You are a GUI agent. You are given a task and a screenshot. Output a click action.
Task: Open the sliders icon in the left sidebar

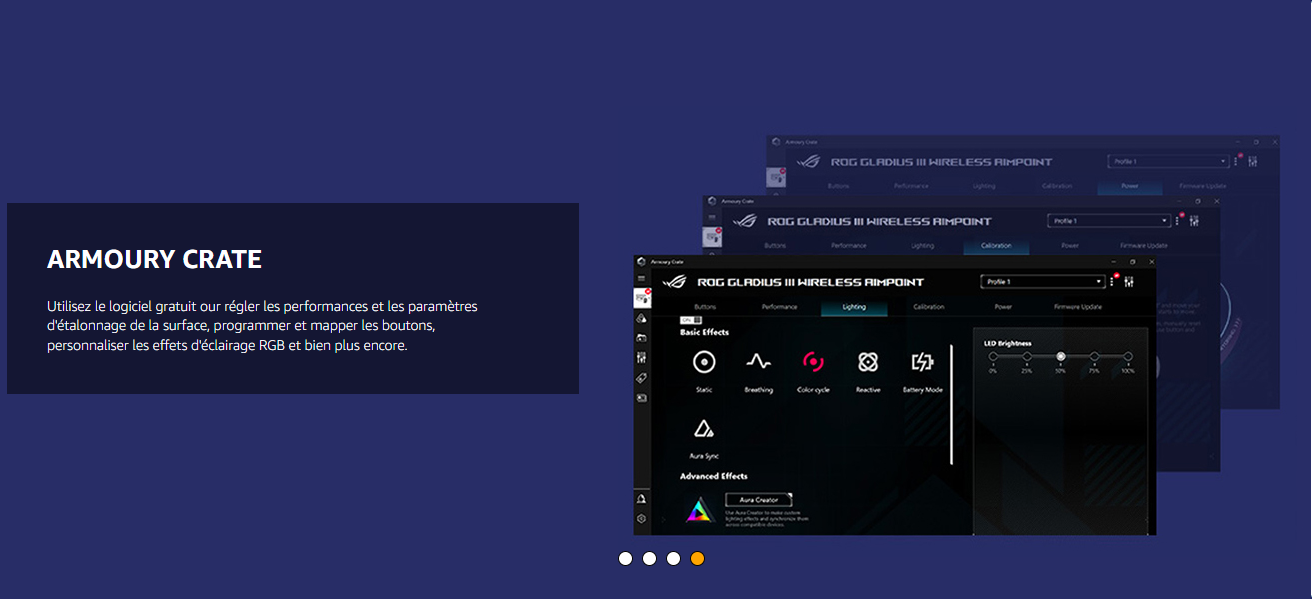pos(642,358)
